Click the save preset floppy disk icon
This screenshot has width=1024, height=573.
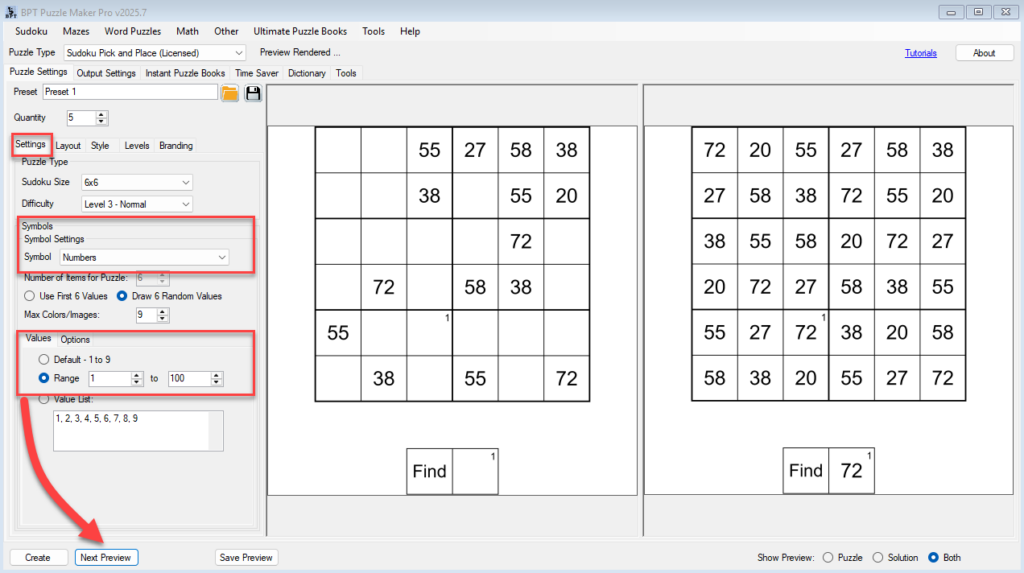click(253, 93)
